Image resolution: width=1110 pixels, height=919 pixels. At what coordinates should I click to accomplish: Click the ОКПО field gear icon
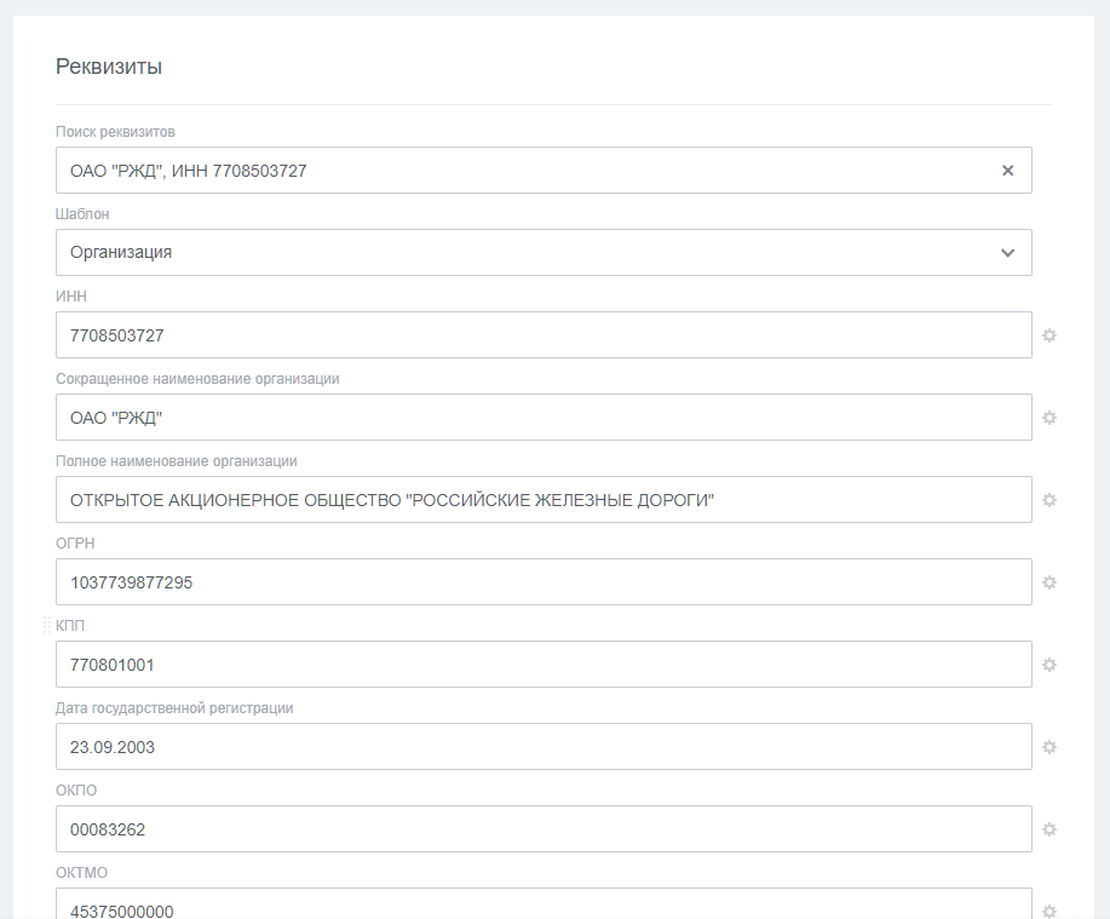(1049, 829)
